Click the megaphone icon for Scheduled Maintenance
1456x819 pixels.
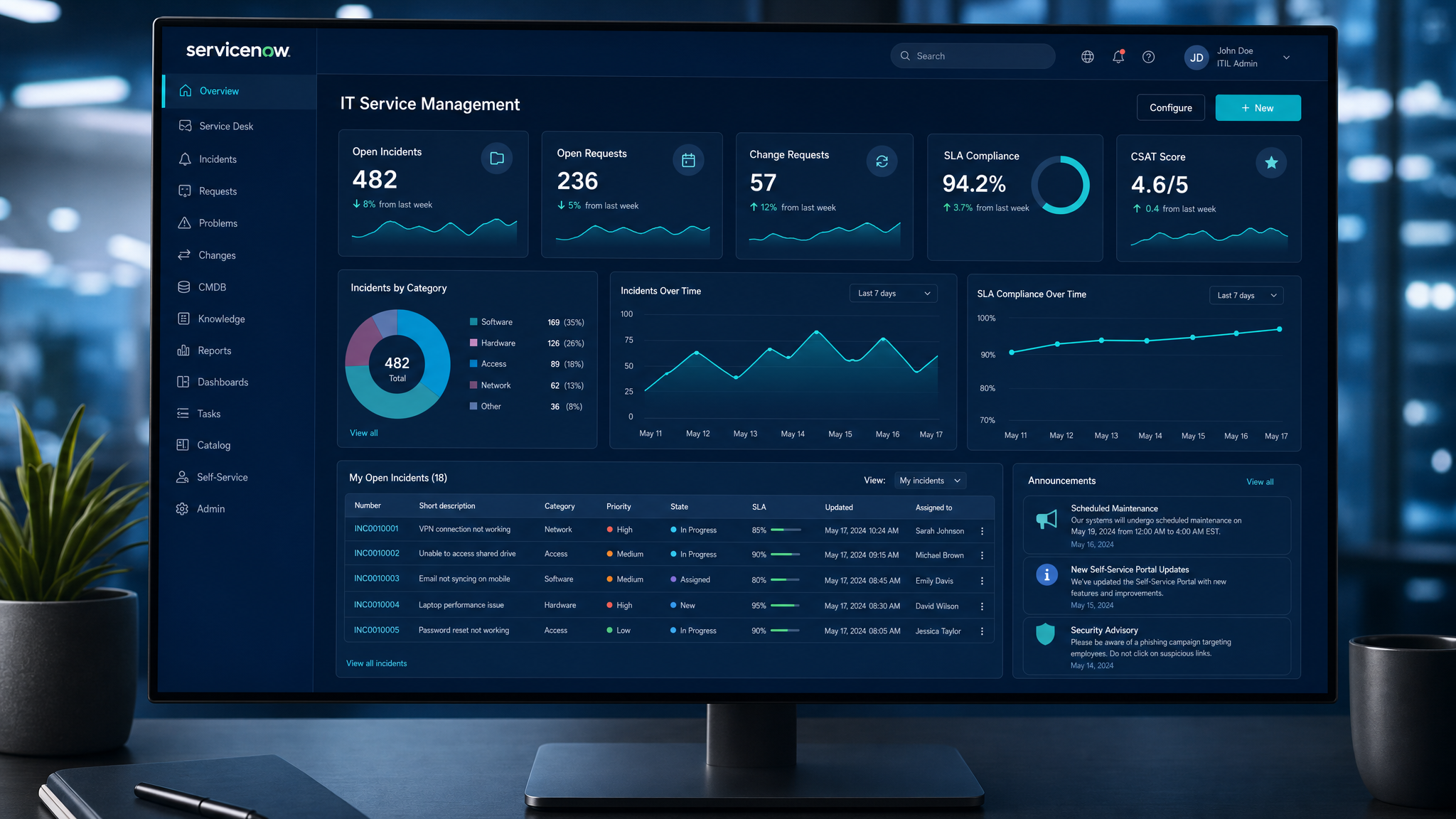click(1046, 520)
